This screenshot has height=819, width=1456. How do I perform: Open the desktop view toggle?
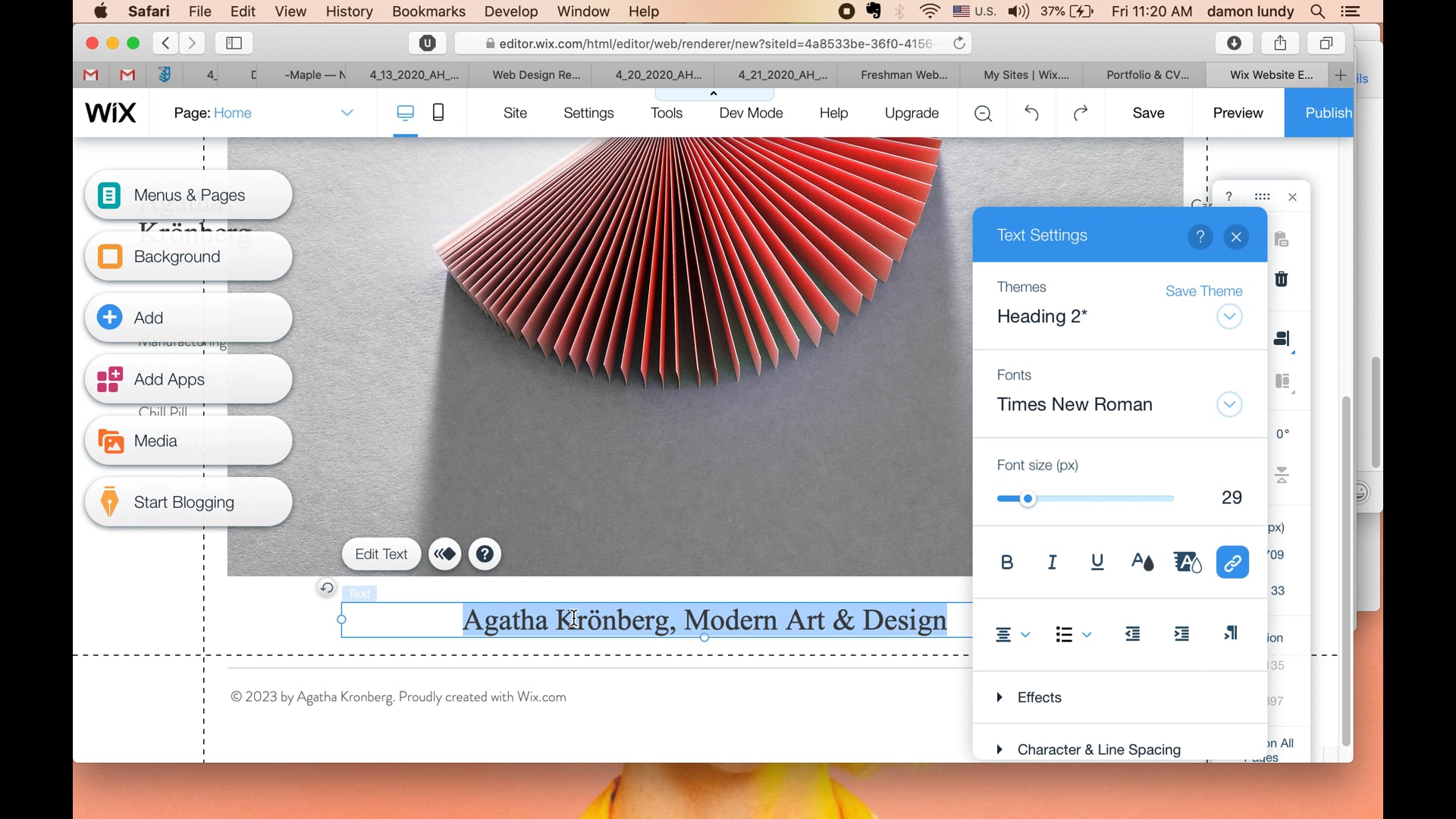pyautogui.click(x=406, y=111)
